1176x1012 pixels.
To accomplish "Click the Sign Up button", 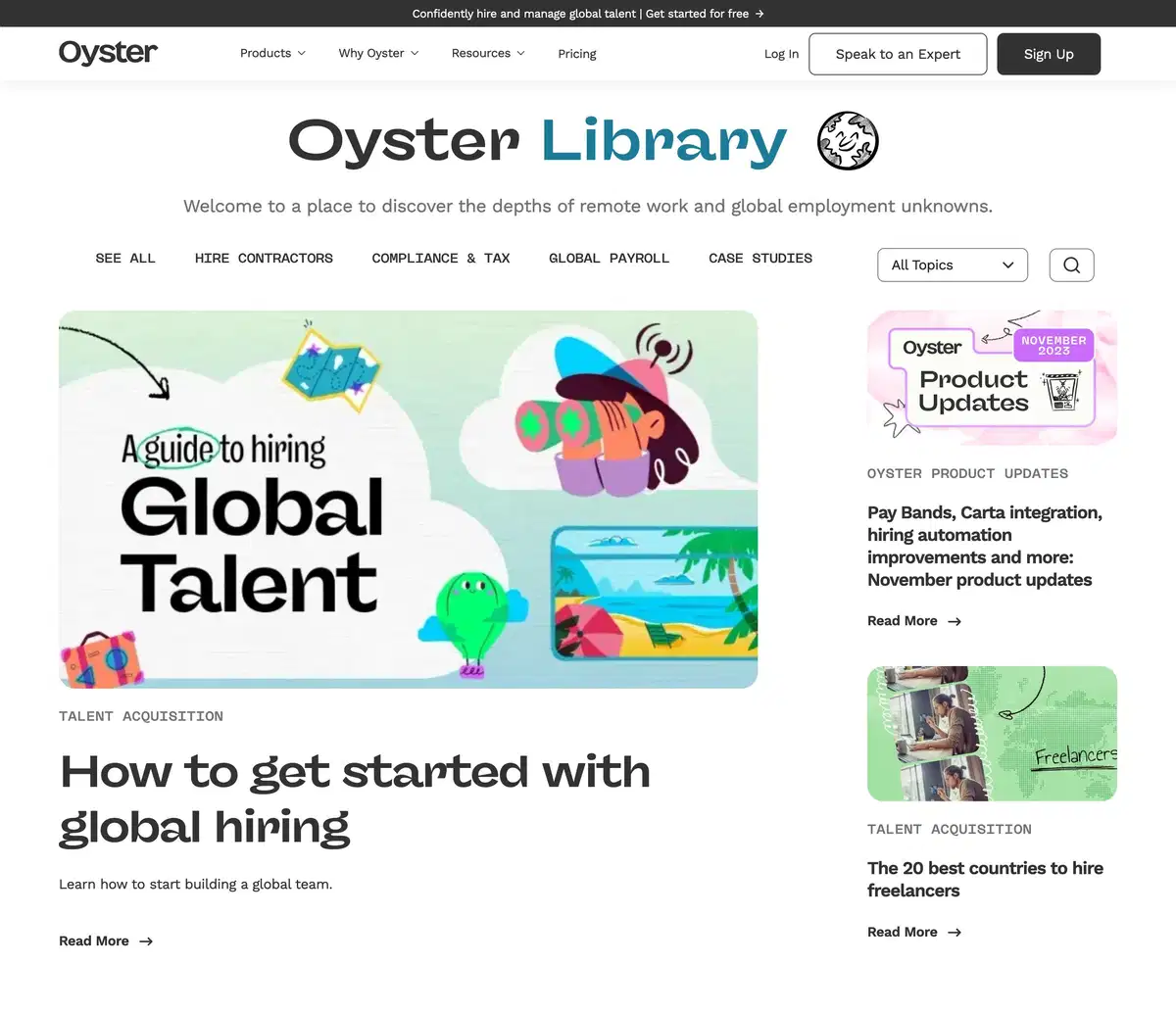I will click(1049, 54).
